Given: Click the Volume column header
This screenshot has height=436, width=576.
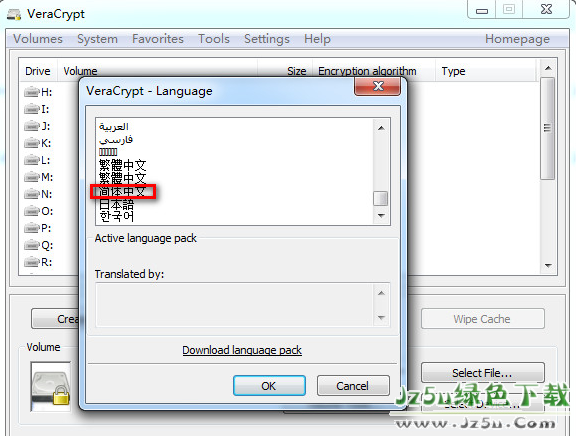Looking at the screenshot, I should click(157, 71).
